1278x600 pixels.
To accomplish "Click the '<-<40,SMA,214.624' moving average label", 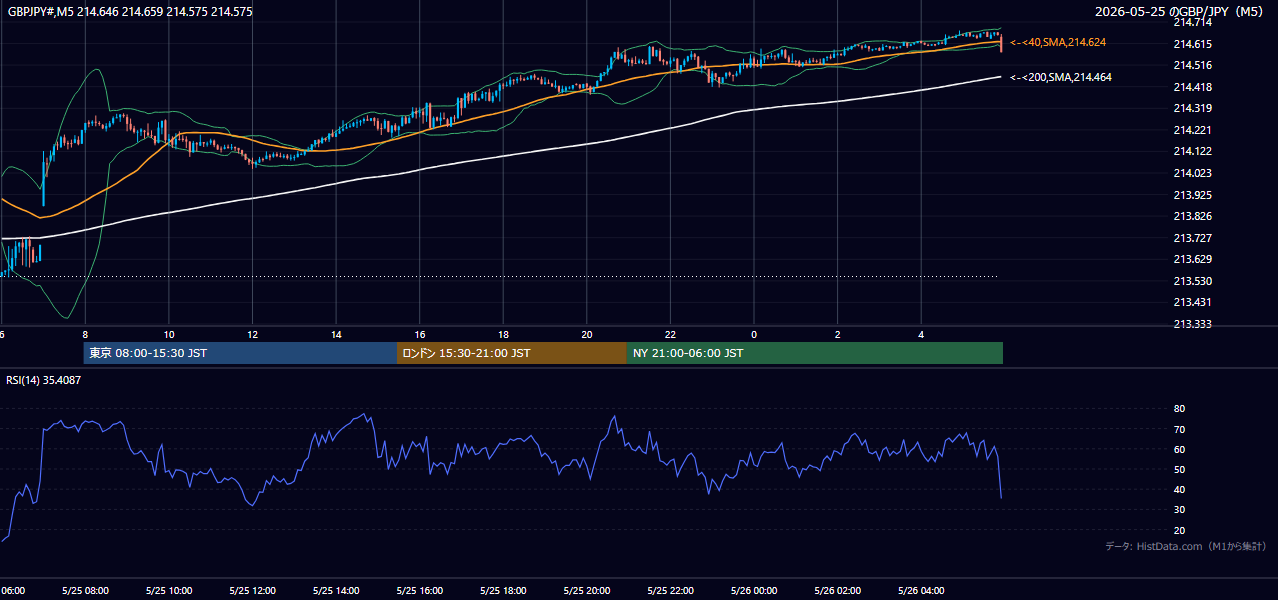I will tap(1058, 43).
